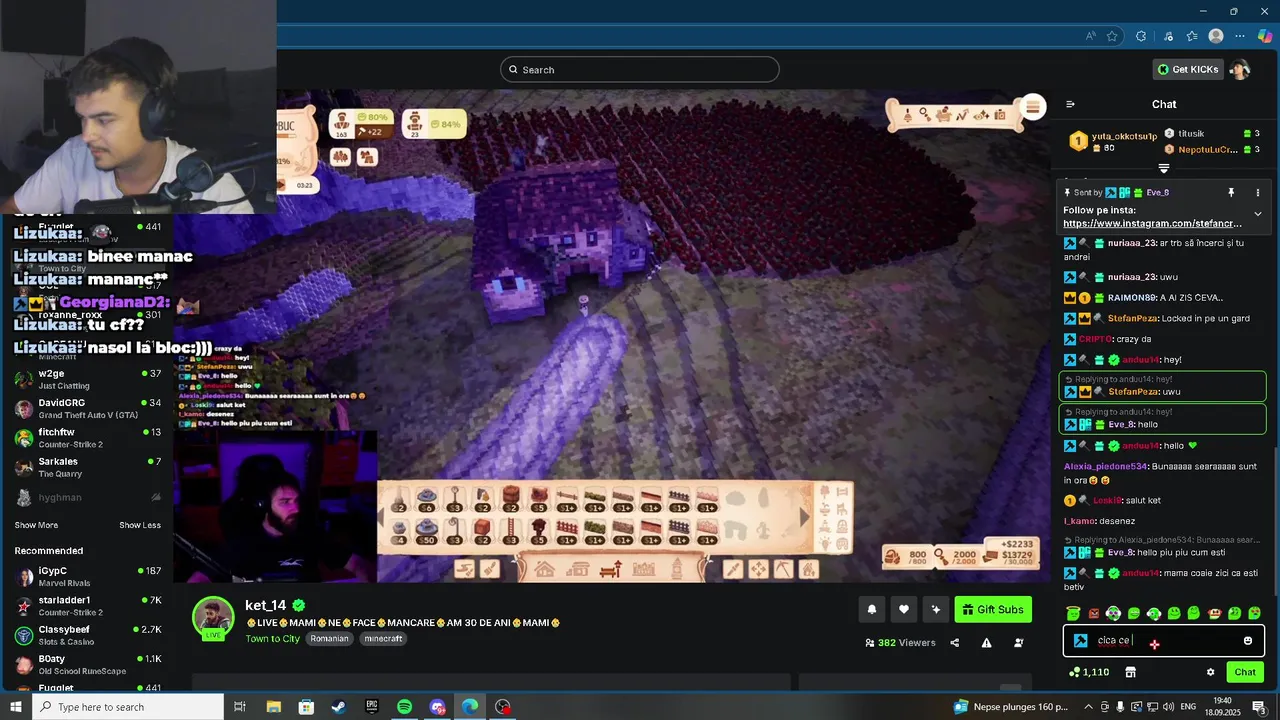Open the emoji picker in chat input
1280x720 pixels.
tap(1248, 641)
